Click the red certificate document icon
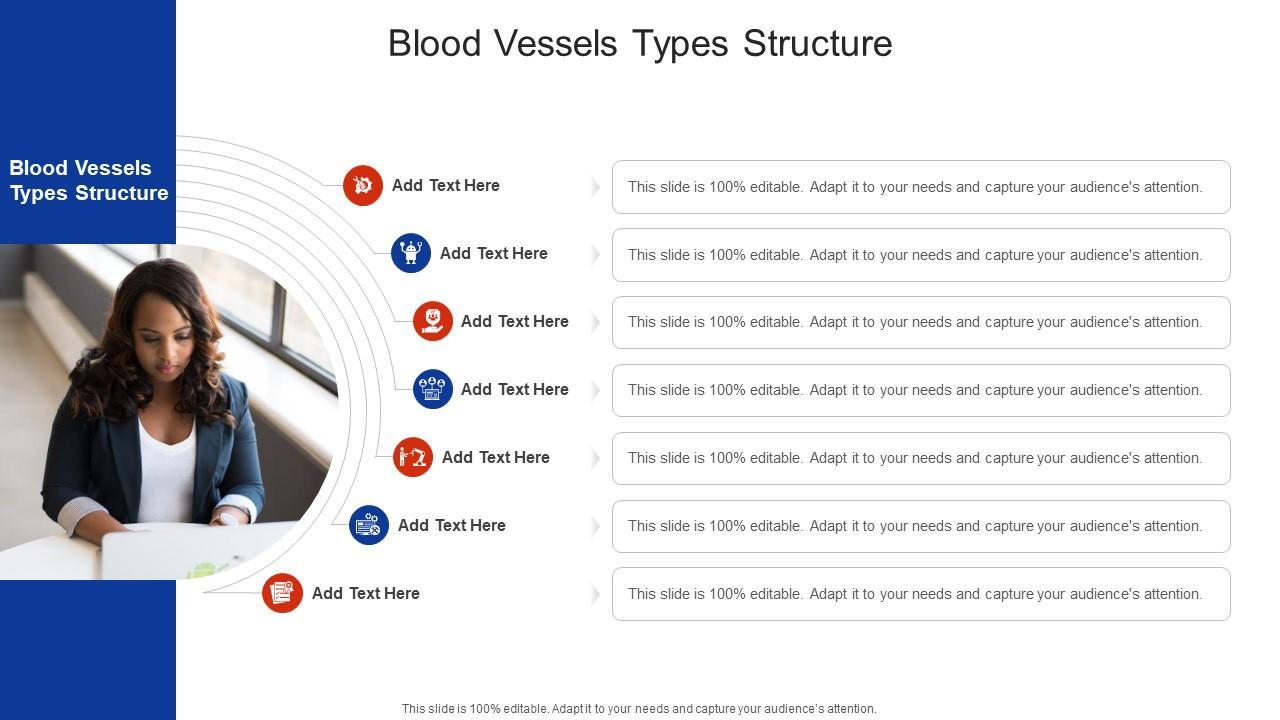1280x720 pixels. pos(283,593)
